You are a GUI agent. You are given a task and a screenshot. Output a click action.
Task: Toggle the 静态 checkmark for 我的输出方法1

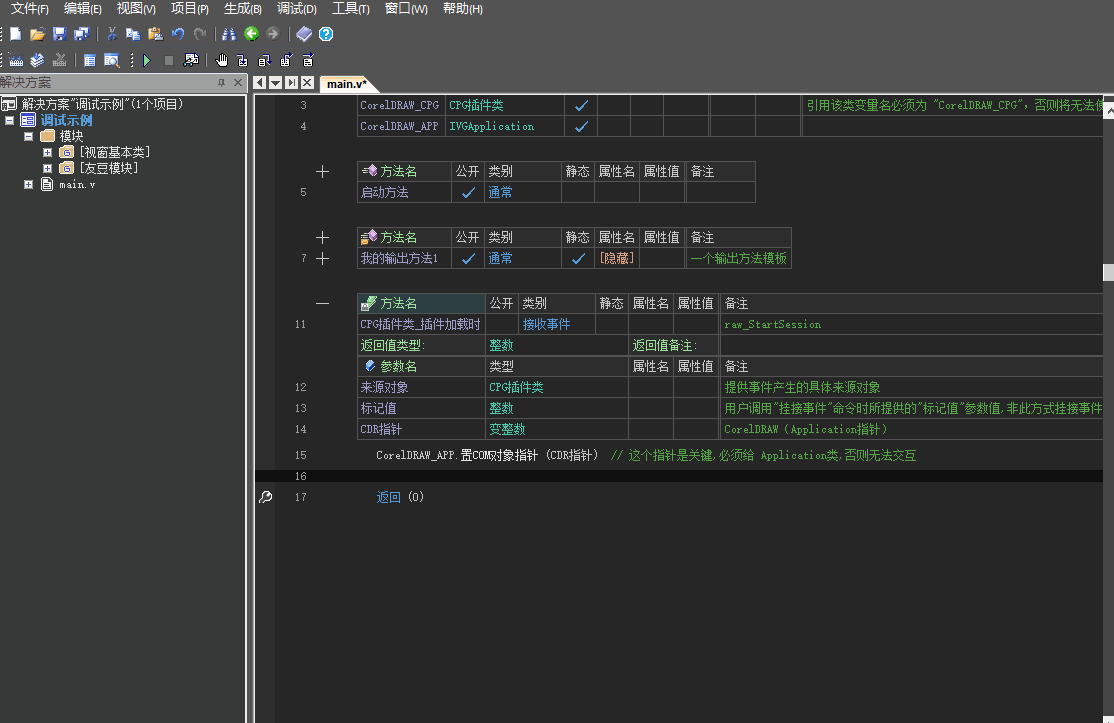coord(578,258)
